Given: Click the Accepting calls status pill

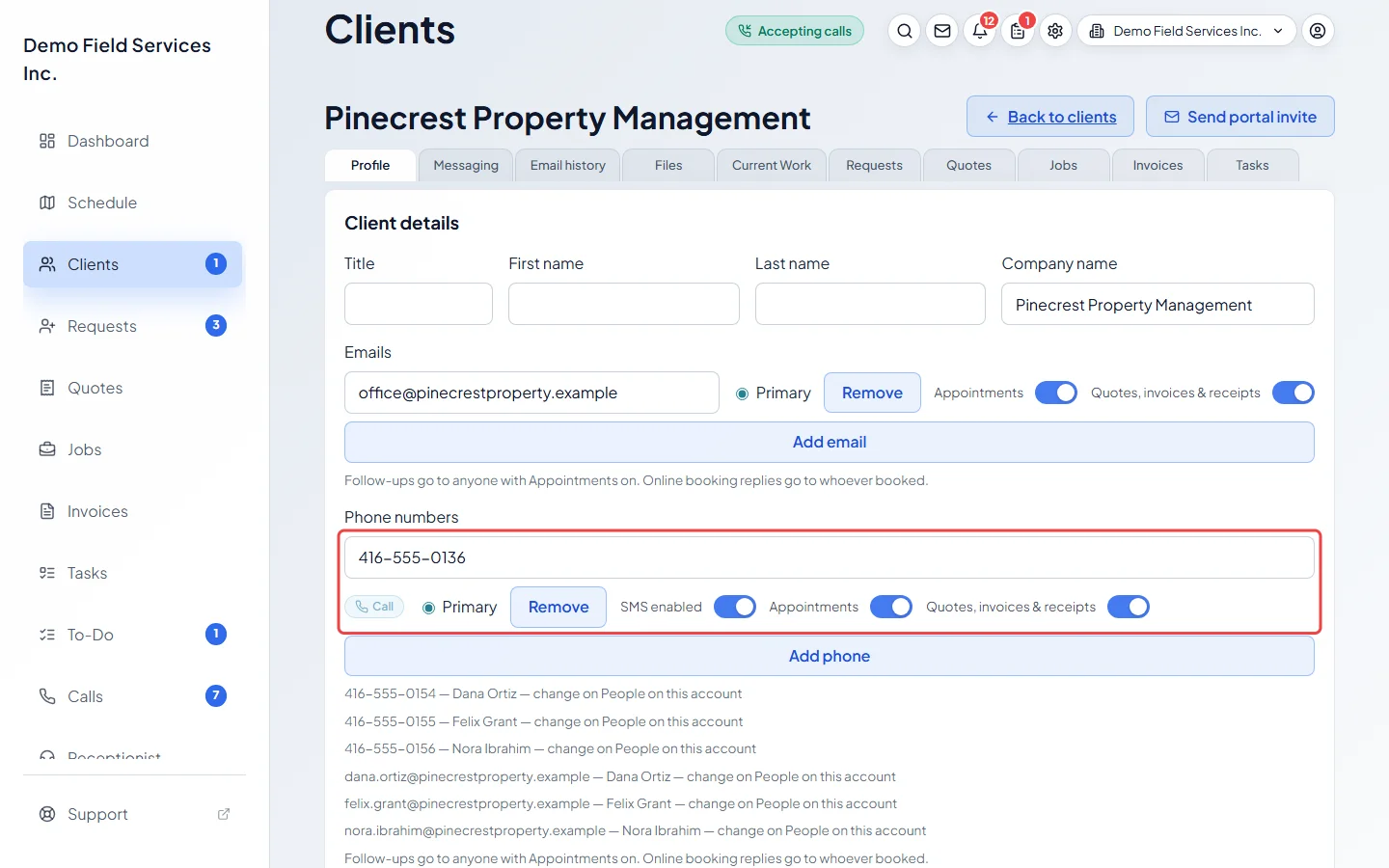Looking at the screenshot, I should coord(795,31).
